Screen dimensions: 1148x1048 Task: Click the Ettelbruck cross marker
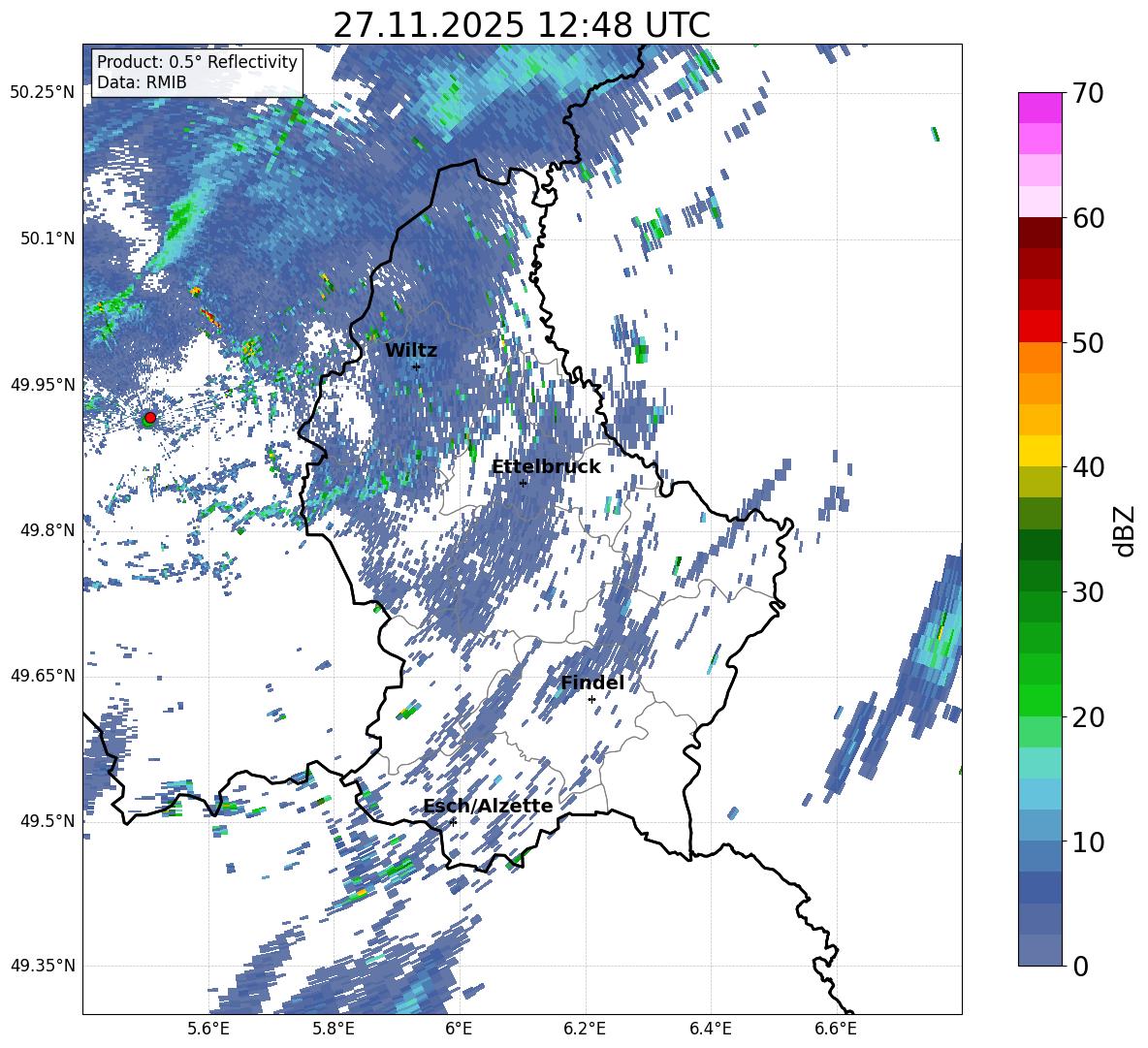523,483
